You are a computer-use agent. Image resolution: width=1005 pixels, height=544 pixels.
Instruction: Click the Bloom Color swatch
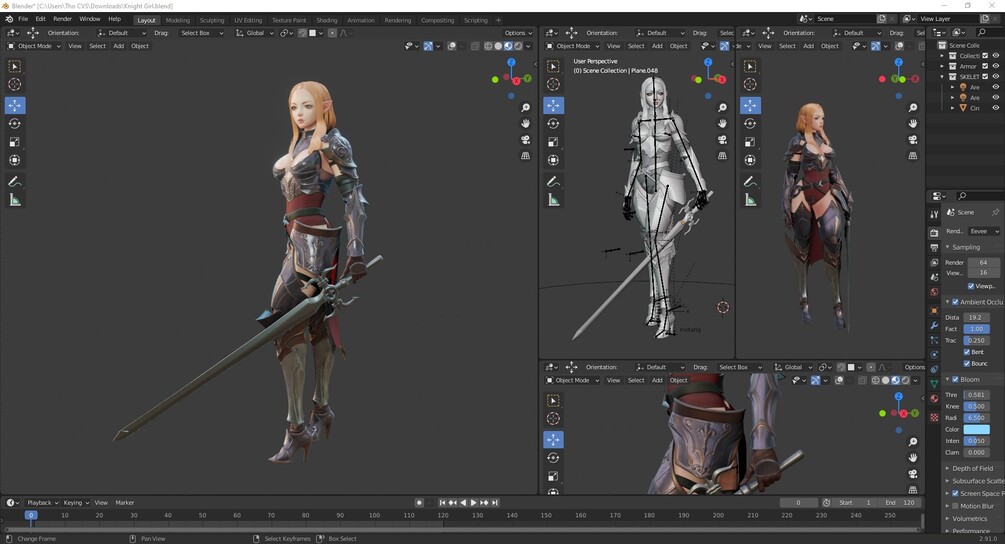pyautogui.click(x=976, y=429)
